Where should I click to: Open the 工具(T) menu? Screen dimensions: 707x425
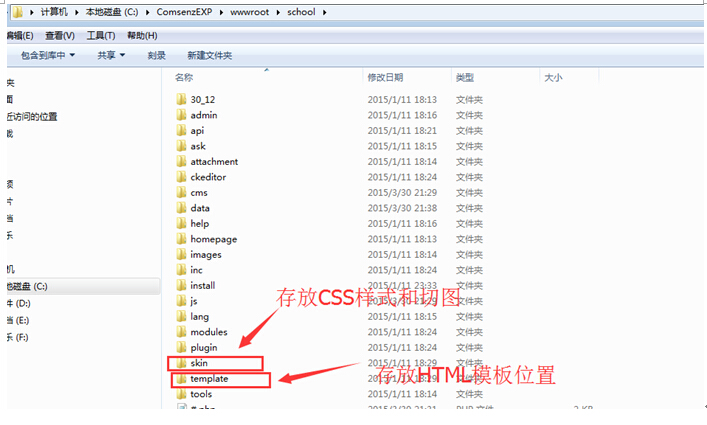(x=101, y=36)
